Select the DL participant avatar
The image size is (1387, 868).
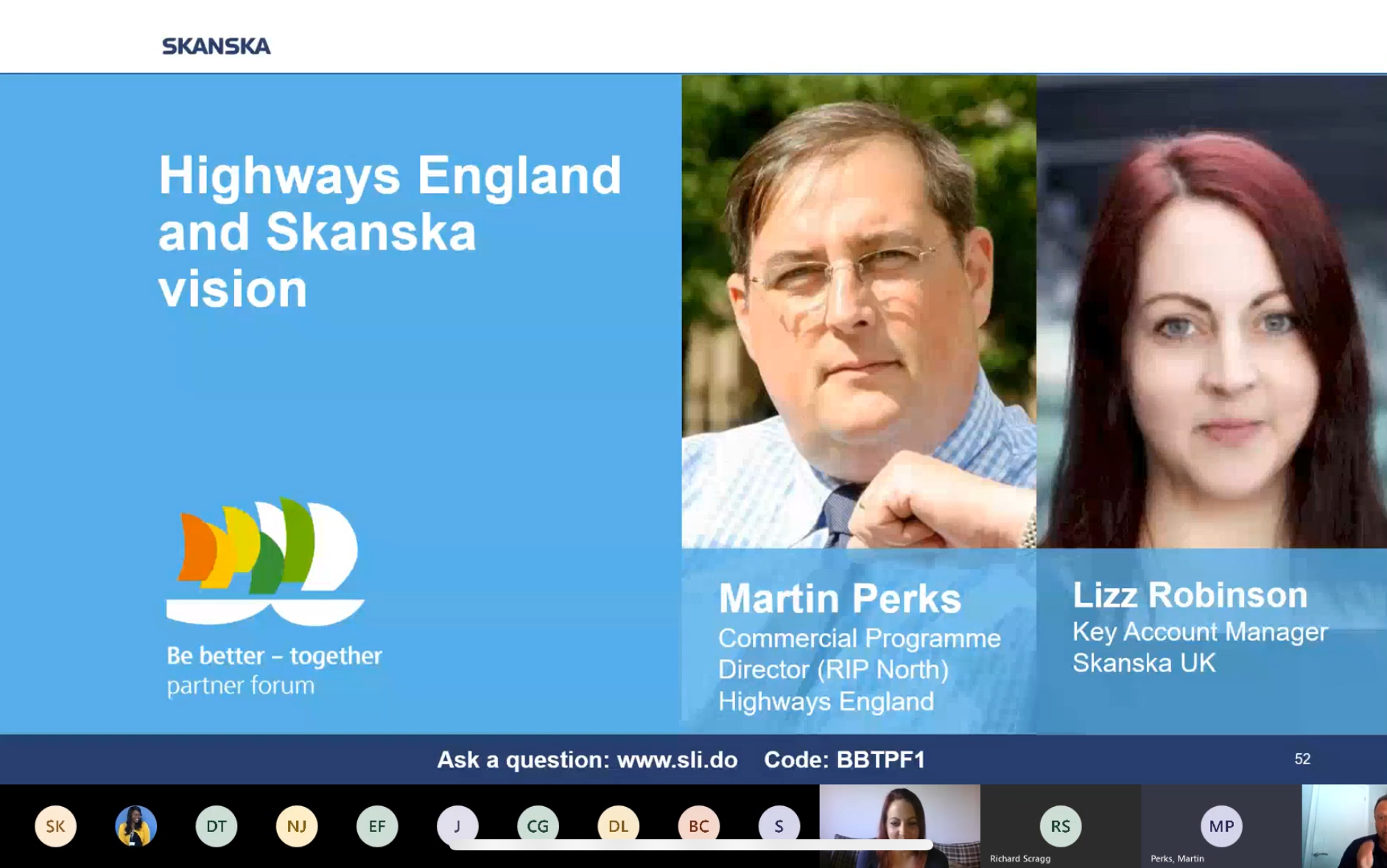pos(618,826)
